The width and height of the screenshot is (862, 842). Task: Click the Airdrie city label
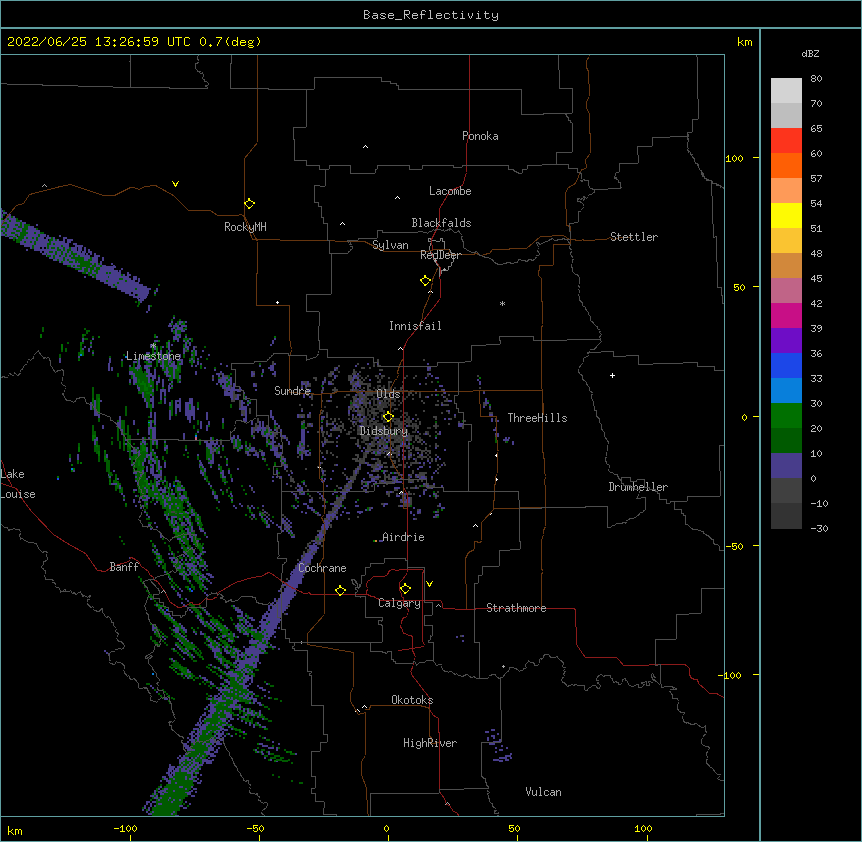pos(403,537)
